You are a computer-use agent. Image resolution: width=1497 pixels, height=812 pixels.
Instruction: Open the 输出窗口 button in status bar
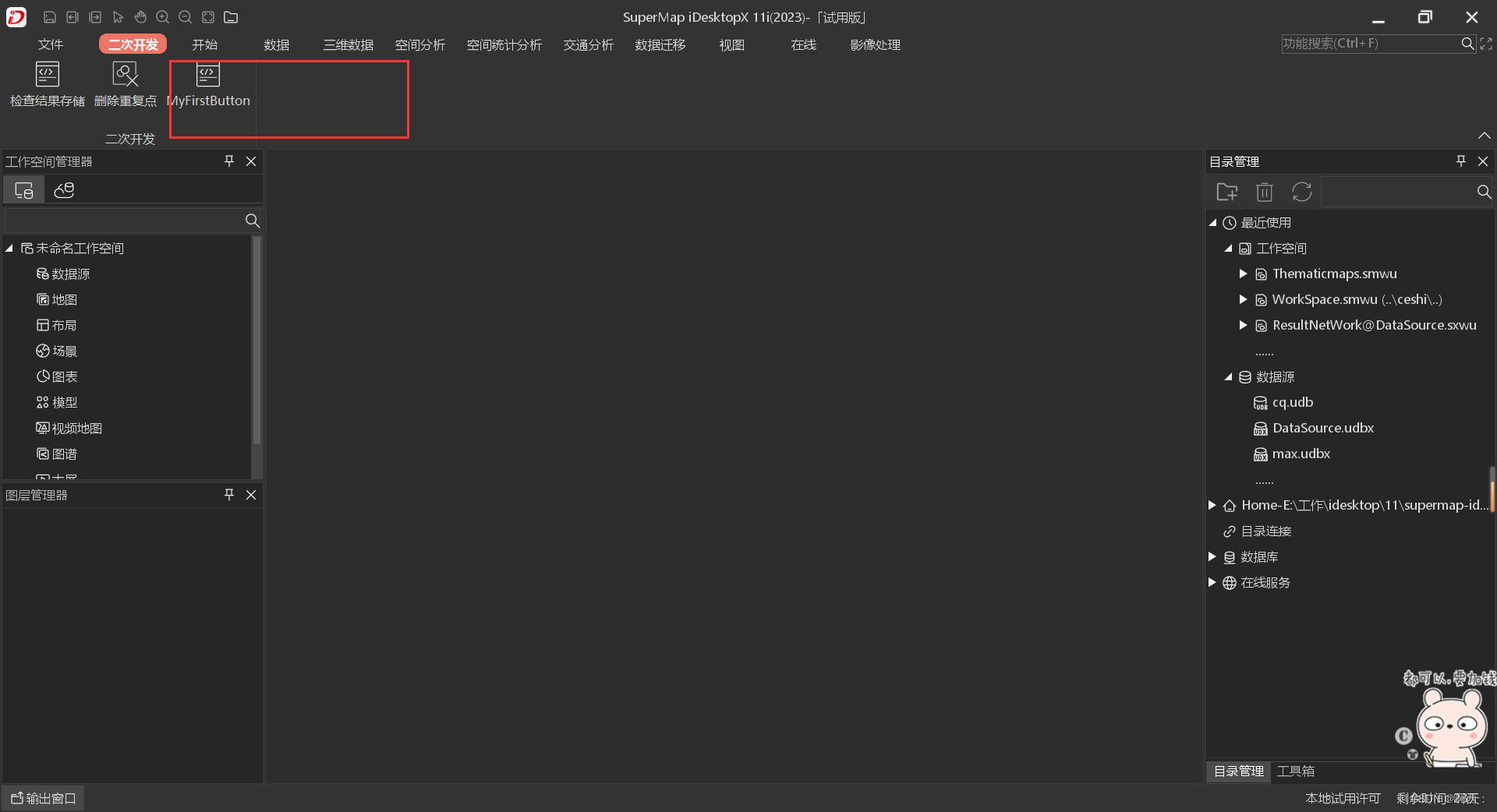click(x=44, y=798)
